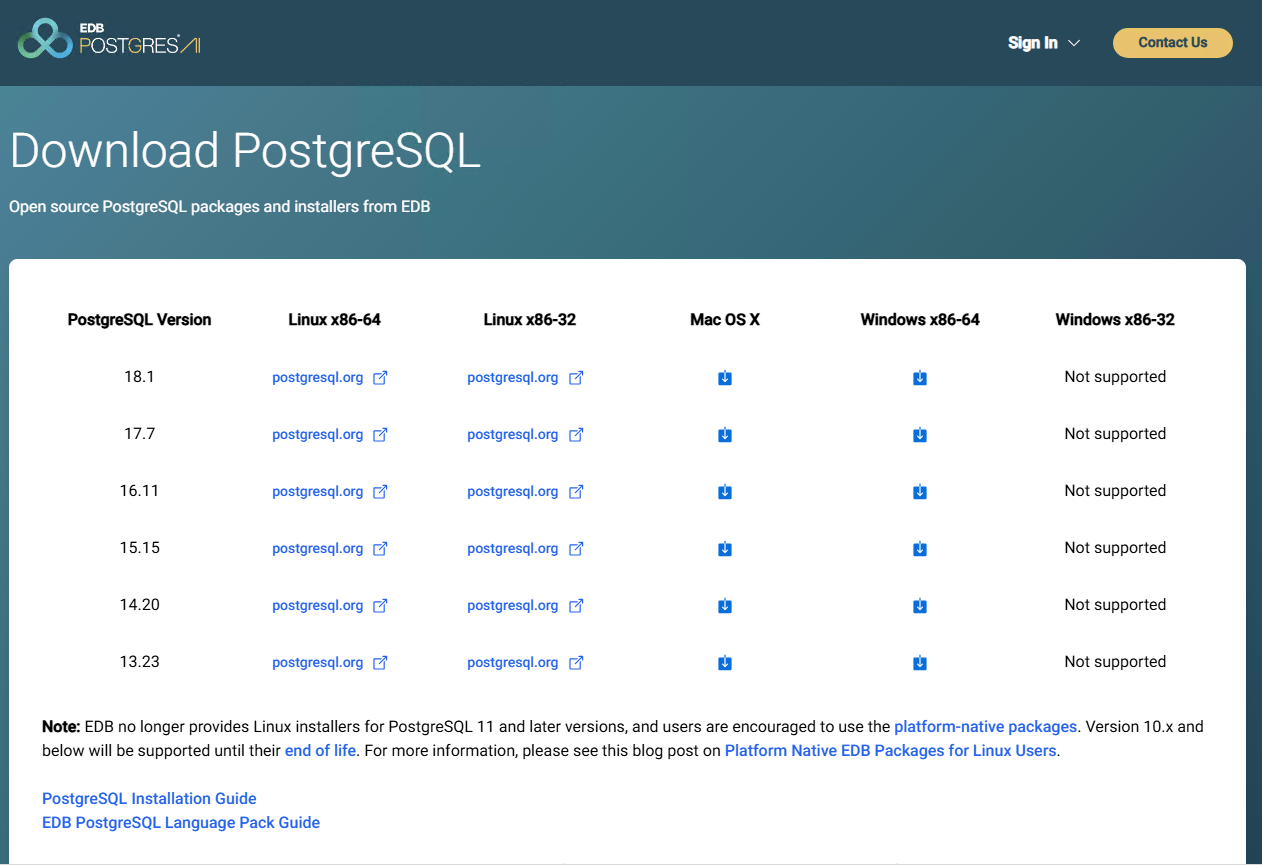Click the Windows x86-64 column header

920,320
